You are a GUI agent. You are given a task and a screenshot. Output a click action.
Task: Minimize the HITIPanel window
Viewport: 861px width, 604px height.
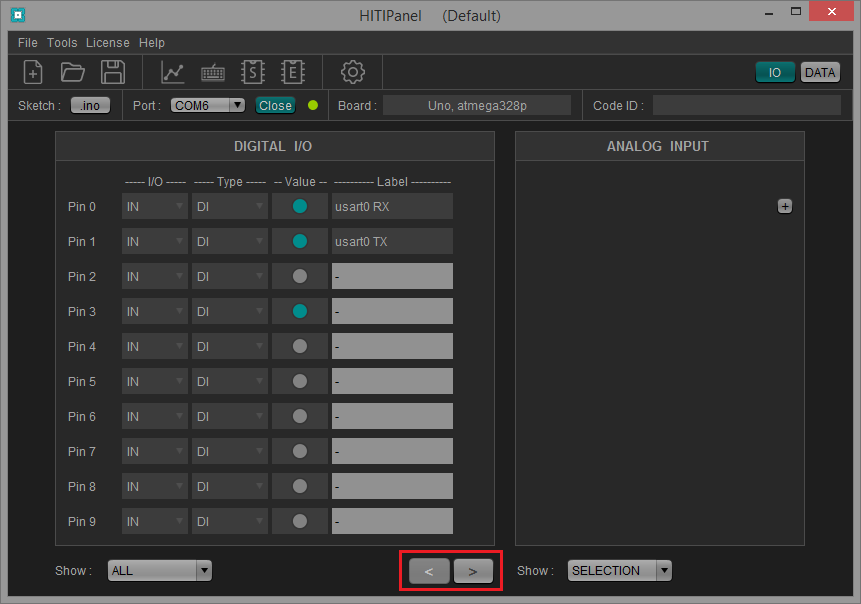coord(769,12)
